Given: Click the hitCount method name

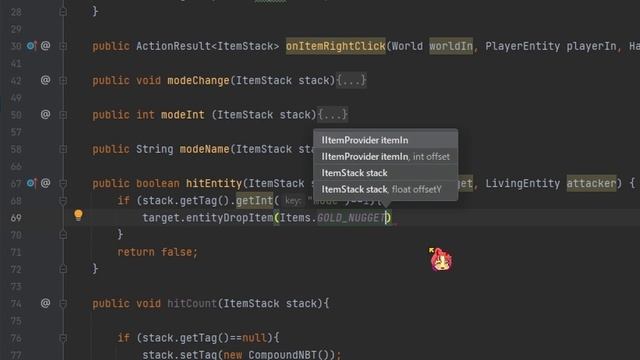Looking at the screenshot, I should 192,303.
